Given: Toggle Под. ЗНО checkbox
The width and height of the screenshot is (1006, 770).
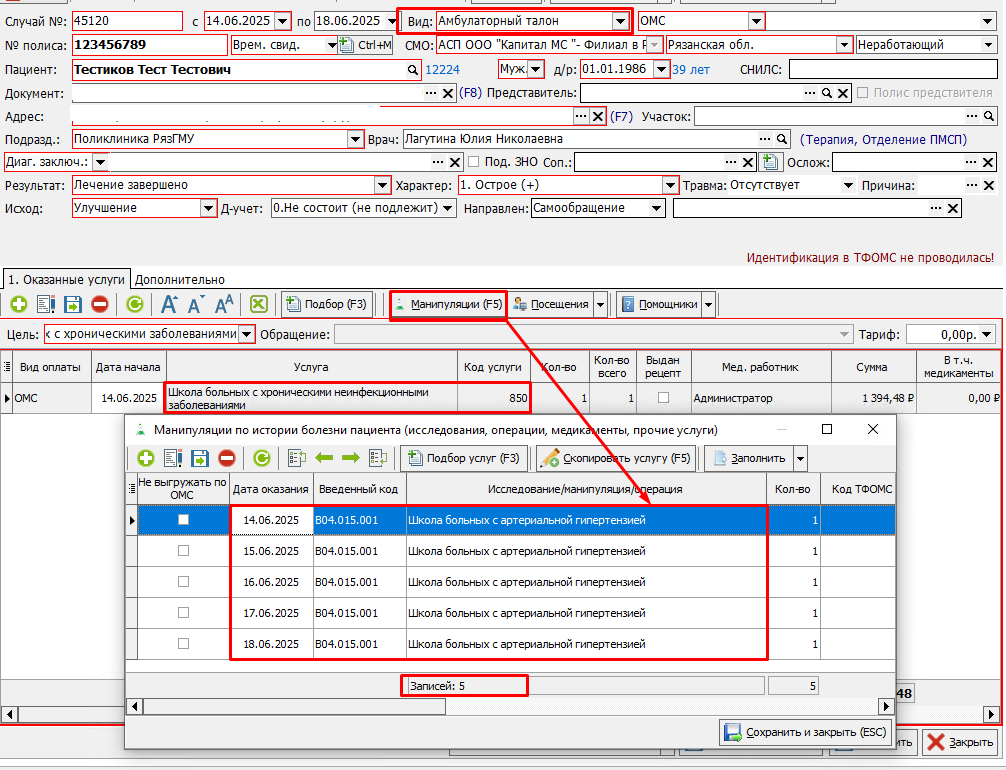Looking at the screenshot, I should coord(473,162).
